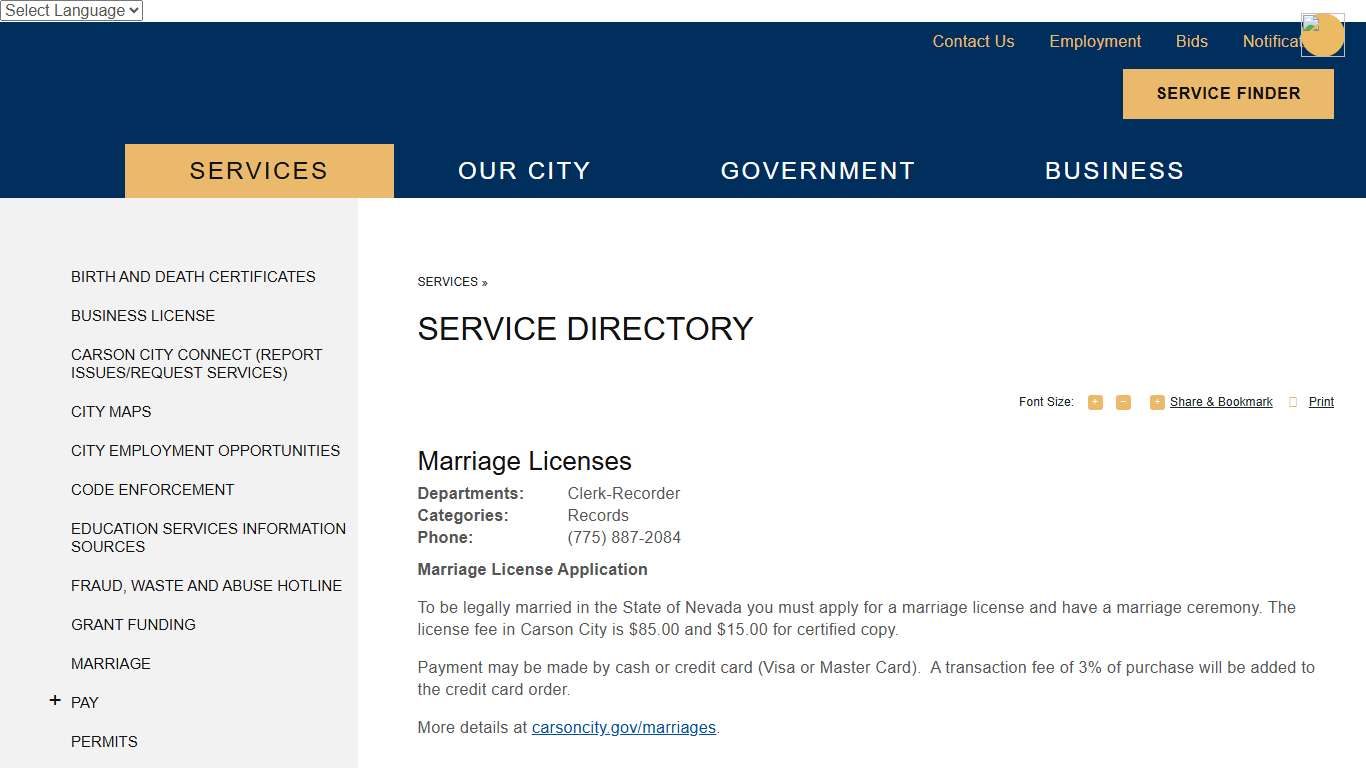This screenshot has width=1366, height=768.
Task: Open the site search icon
Action: pyautogui.click(x=1322, y=35)
